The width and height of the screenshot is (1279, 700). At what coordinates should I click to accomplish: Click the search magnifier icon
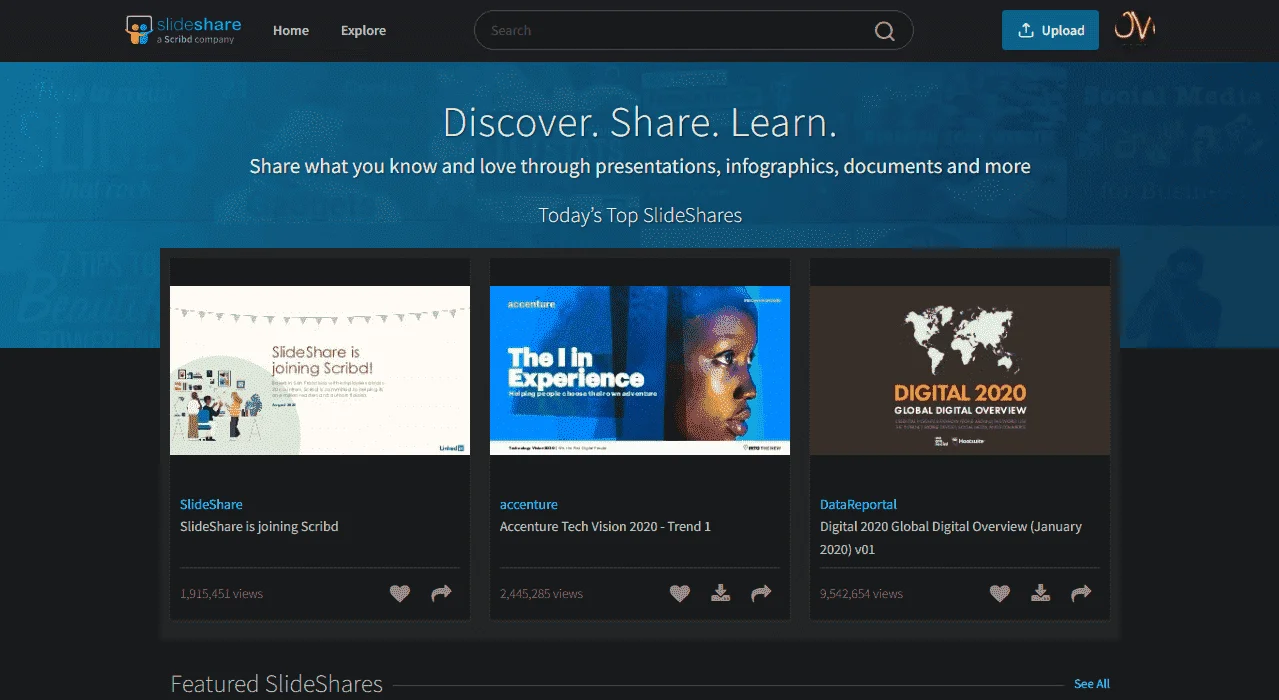pos(884,31)
